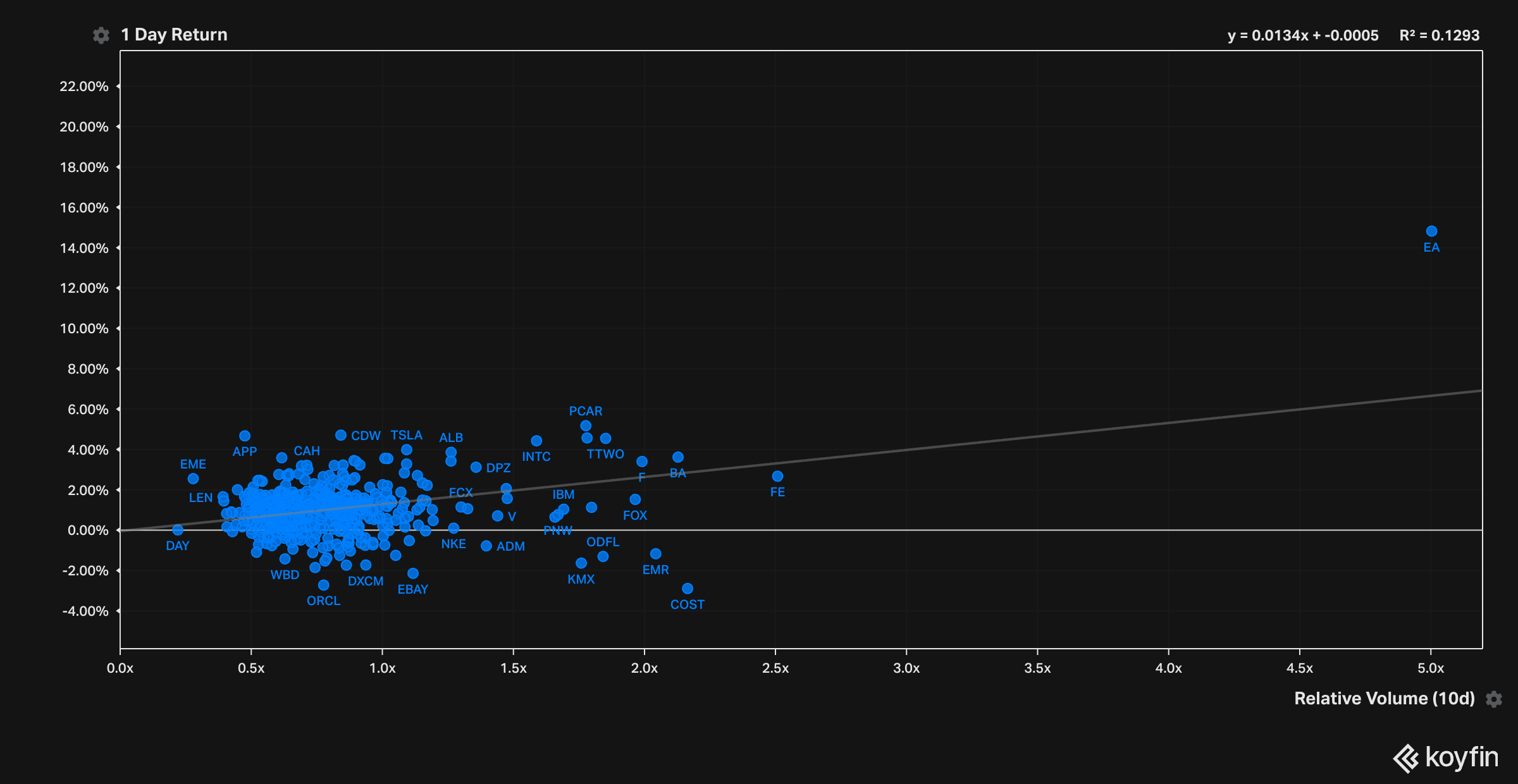This screenshot has width=1518, height=784.
Task: Click the COST data point
Action: 688,589
